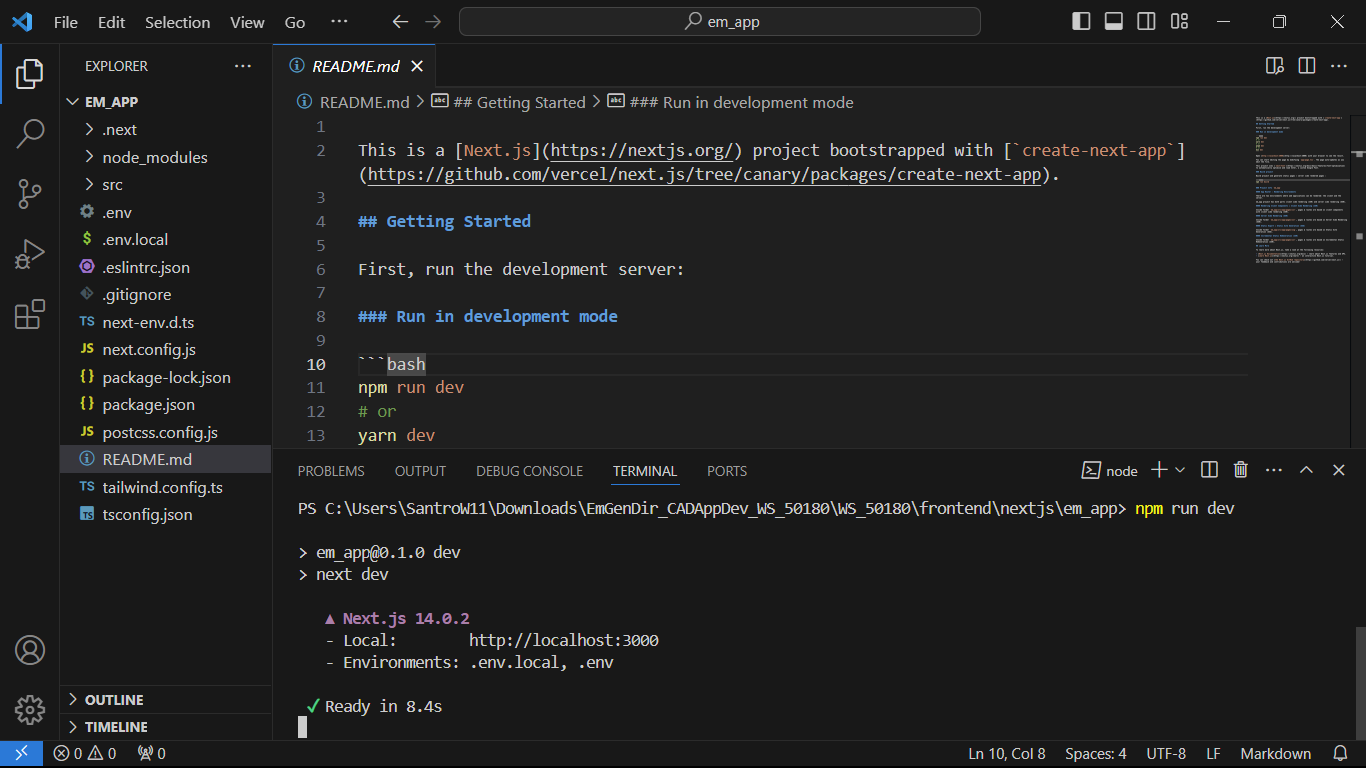Switch to the OUTPUT tab
Viewport: 1366px width, 768px height.
(x=420, y=471)
